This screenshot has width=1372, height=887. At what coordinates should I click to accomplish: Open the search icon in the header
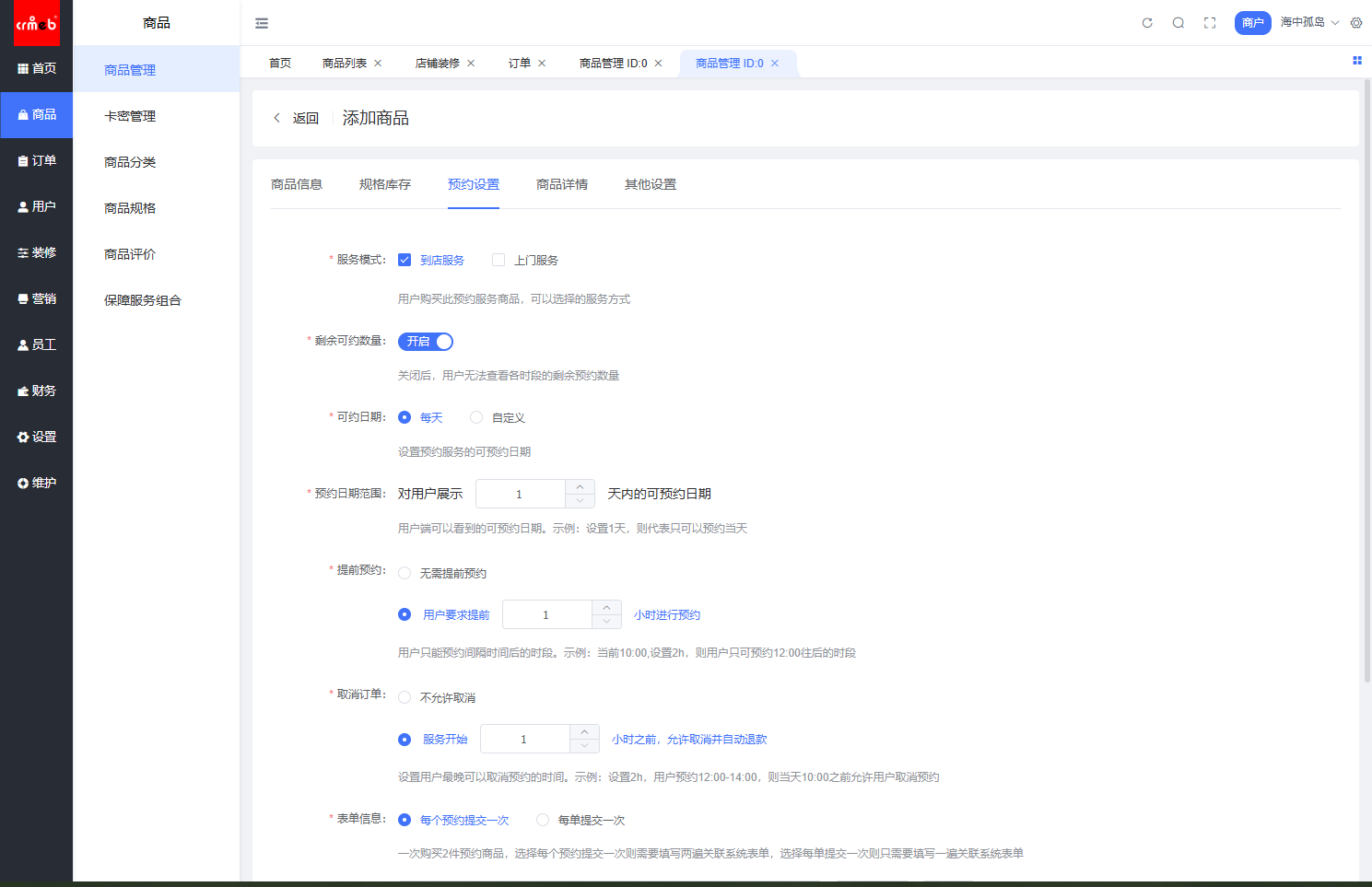(x=1179, y=22)
